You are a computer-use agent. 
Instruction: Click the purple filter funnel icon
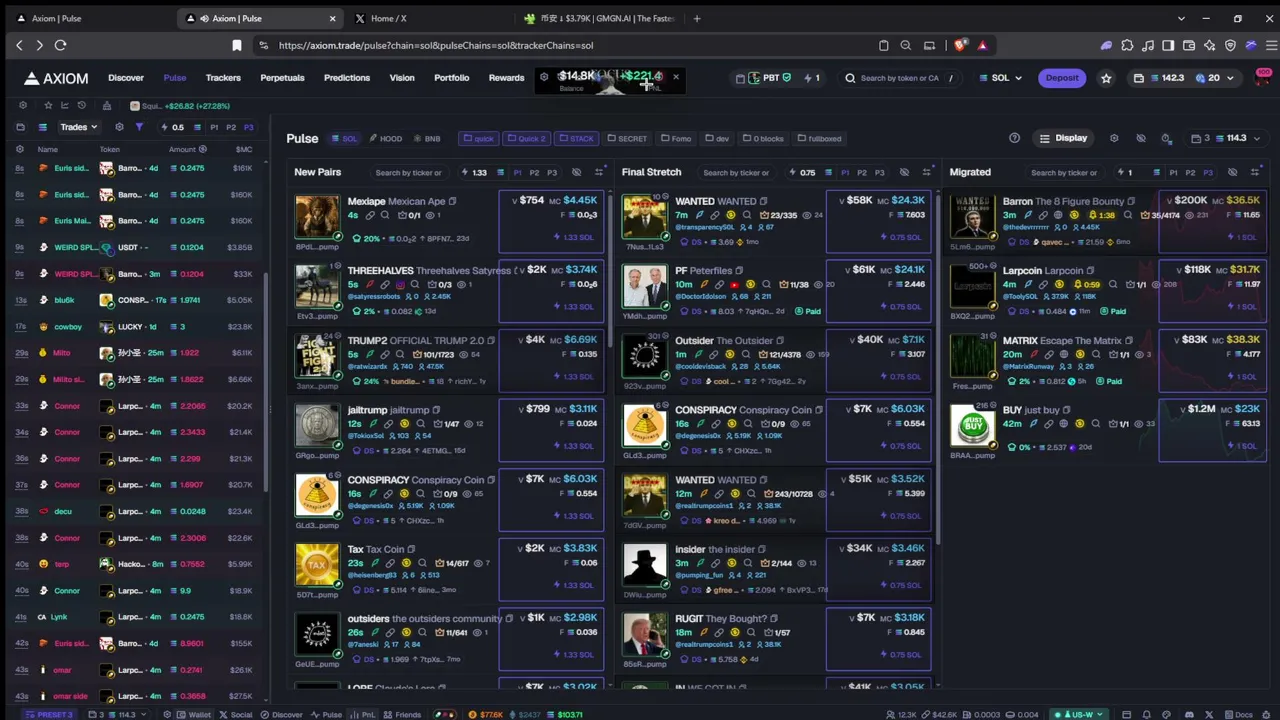pos(139,127)
